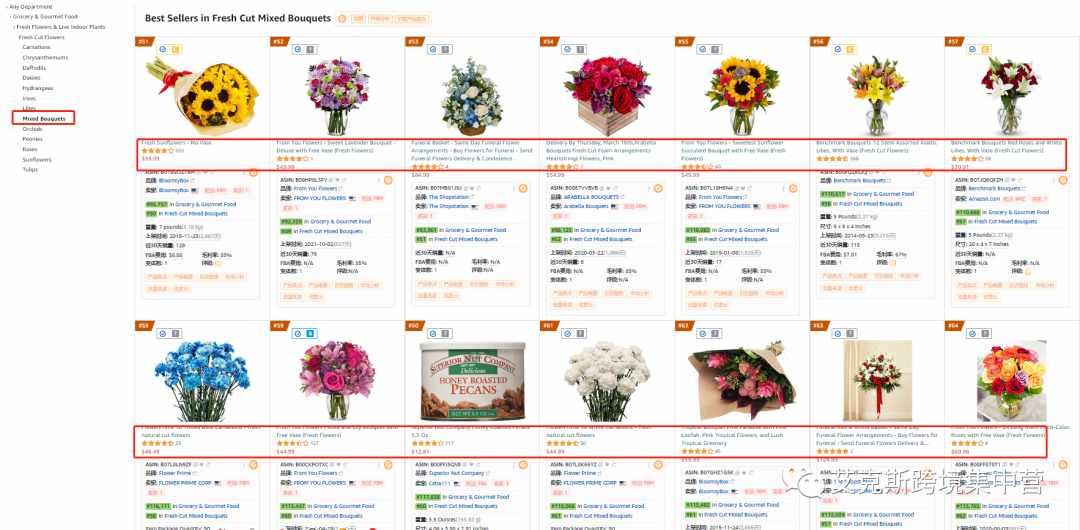Open the Roses category
This screenshot has width=1080, height=530.
pyautogui.click(x=30, y=149)
